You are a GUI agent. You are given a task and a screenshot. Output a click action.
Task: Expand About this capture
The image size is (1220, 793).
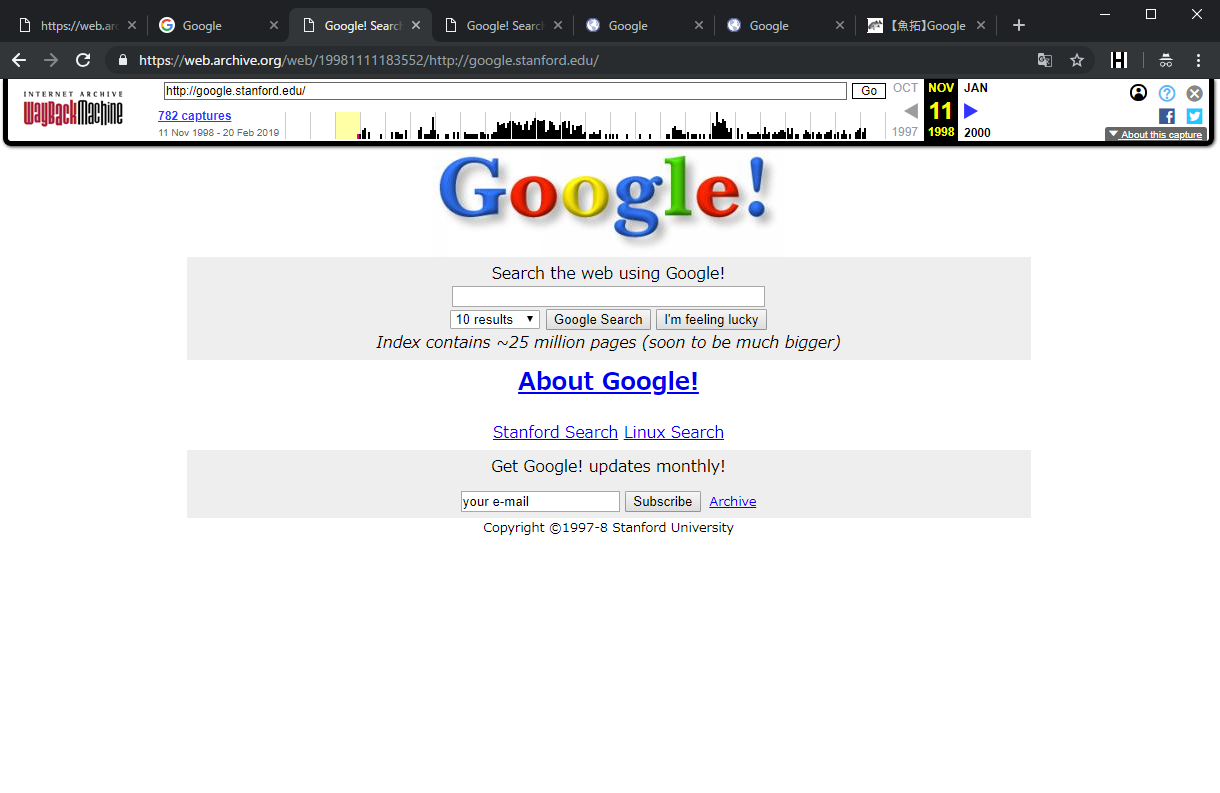click(1156, 134)
